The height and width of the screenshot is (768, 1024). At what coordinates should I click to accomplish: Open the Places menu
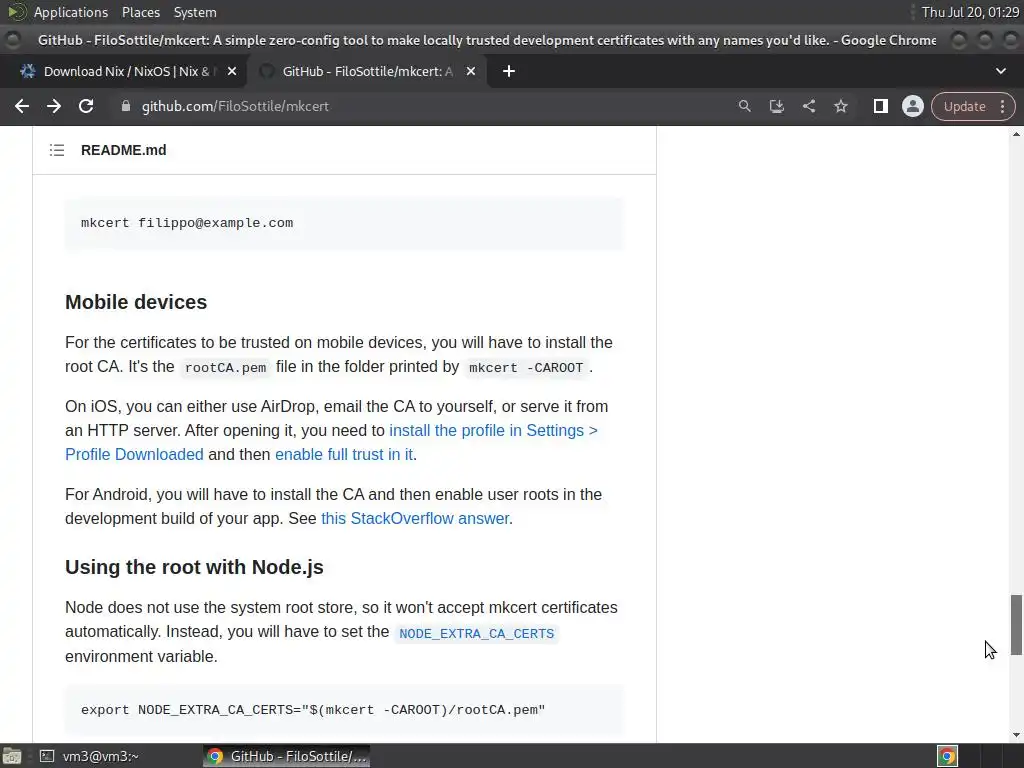[x=140, y=12]
